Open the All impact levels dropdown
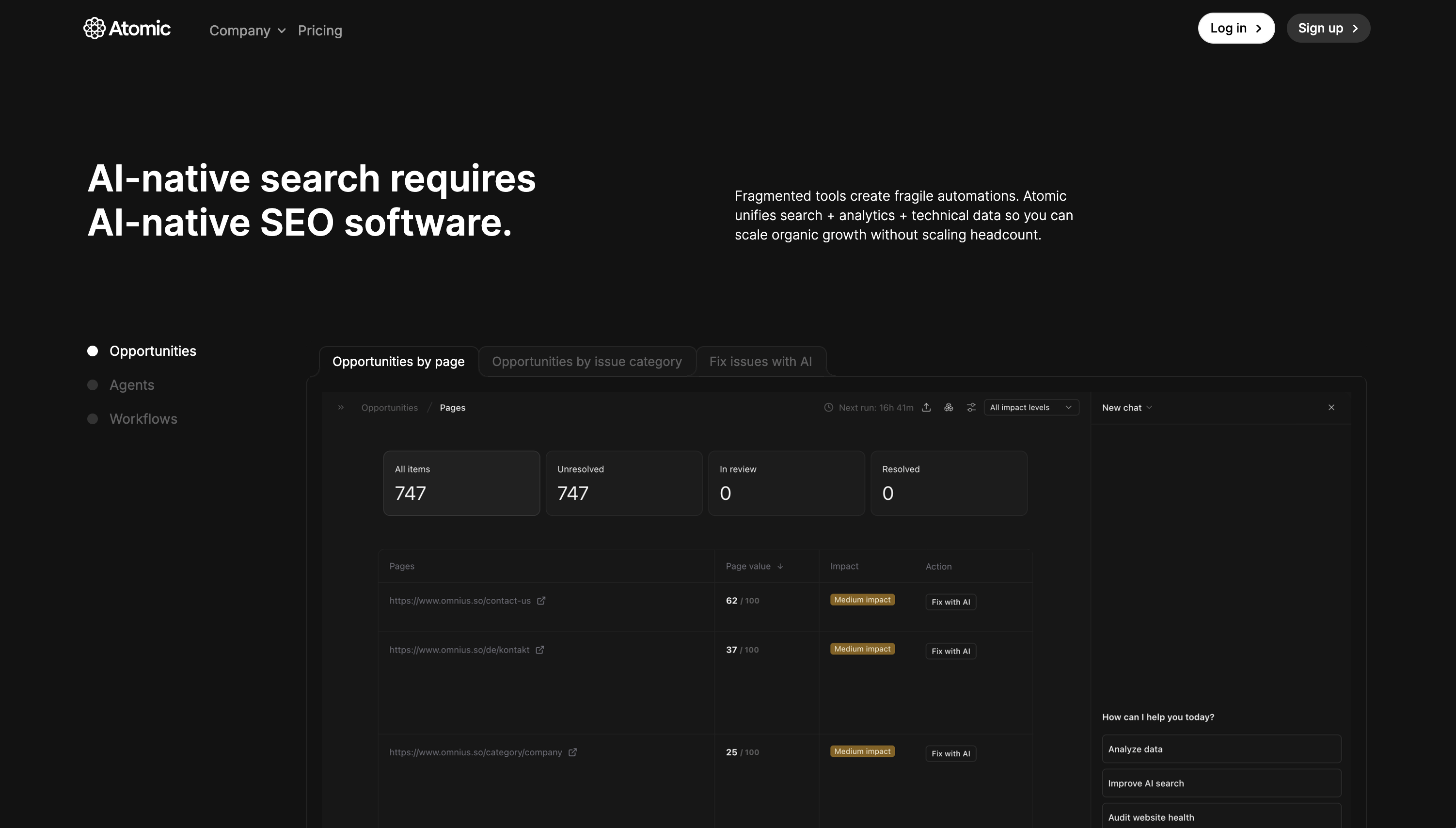Image resolution: width=1456 pixels, height=828 pixels. coord(1031,407)
